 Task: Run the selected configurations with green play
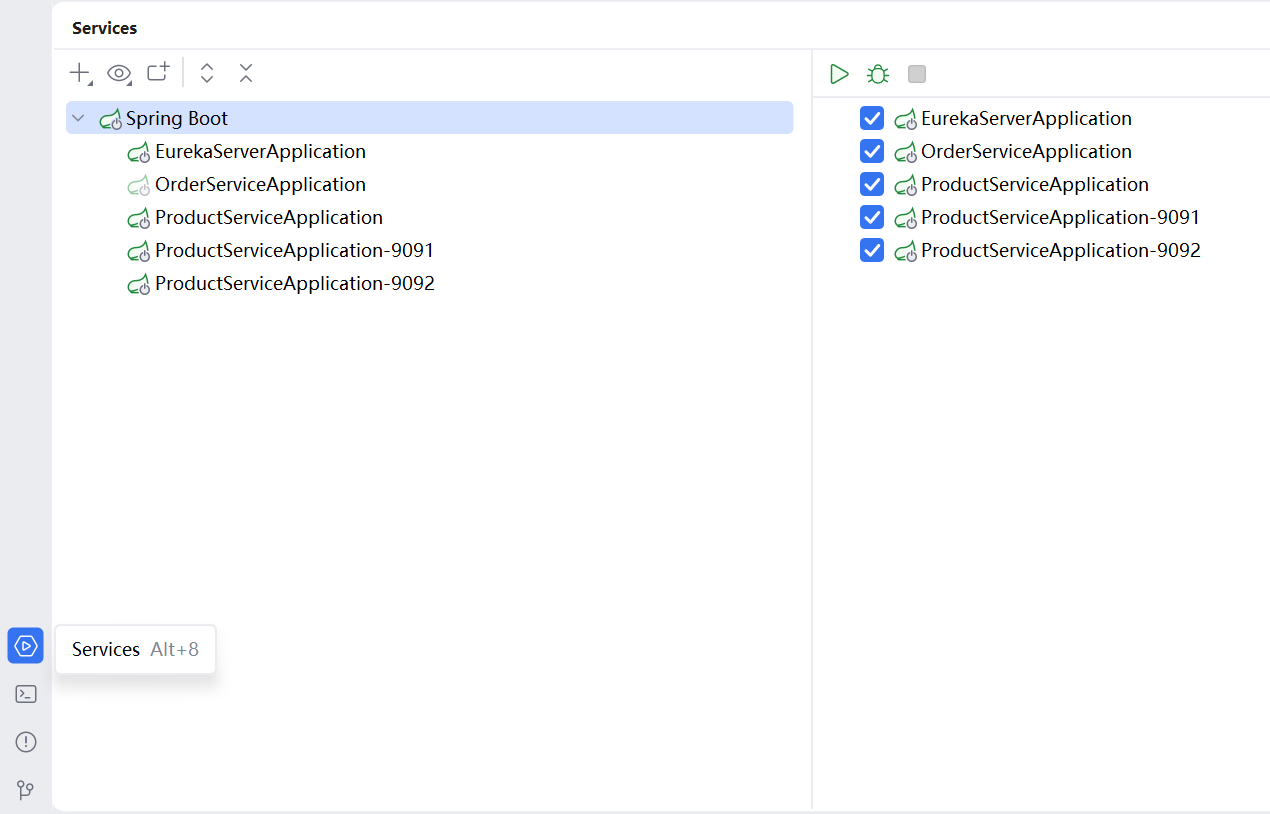839,74
